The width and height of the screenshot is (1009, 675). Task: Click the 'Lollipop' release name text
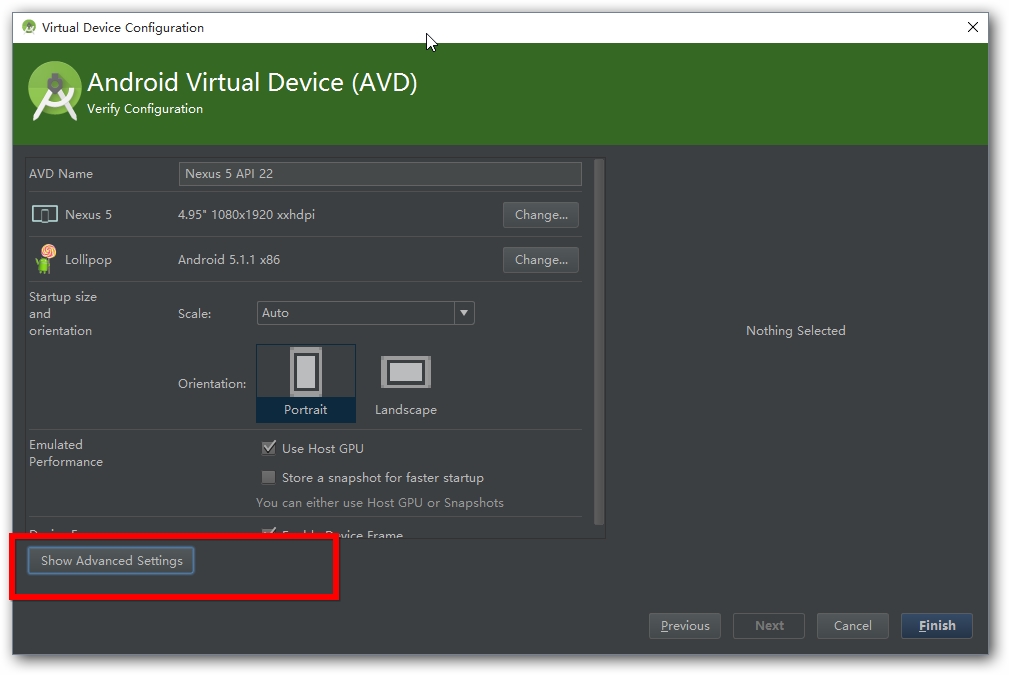click(x=88, y=259)
